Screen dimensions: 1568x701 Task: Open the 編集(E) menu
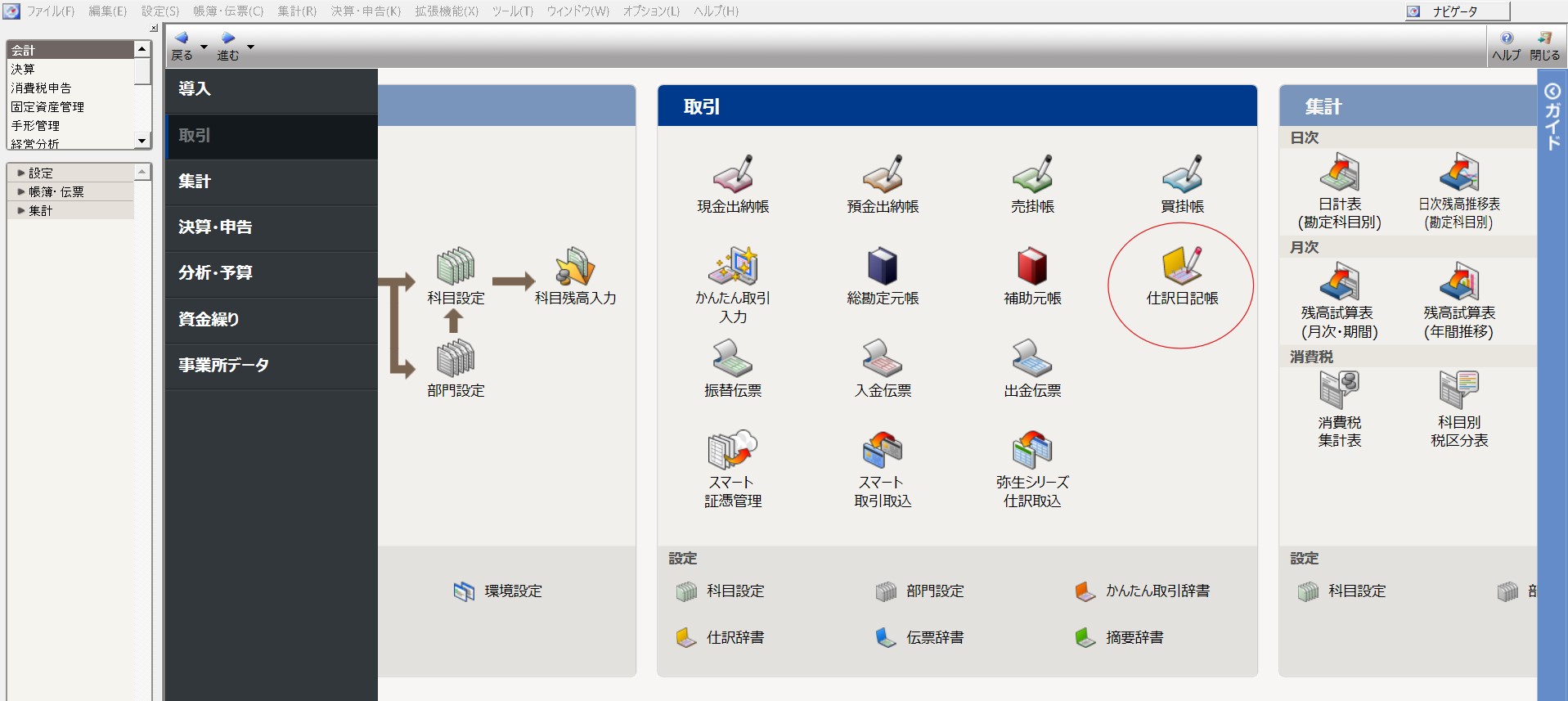[x=108, y=11]
